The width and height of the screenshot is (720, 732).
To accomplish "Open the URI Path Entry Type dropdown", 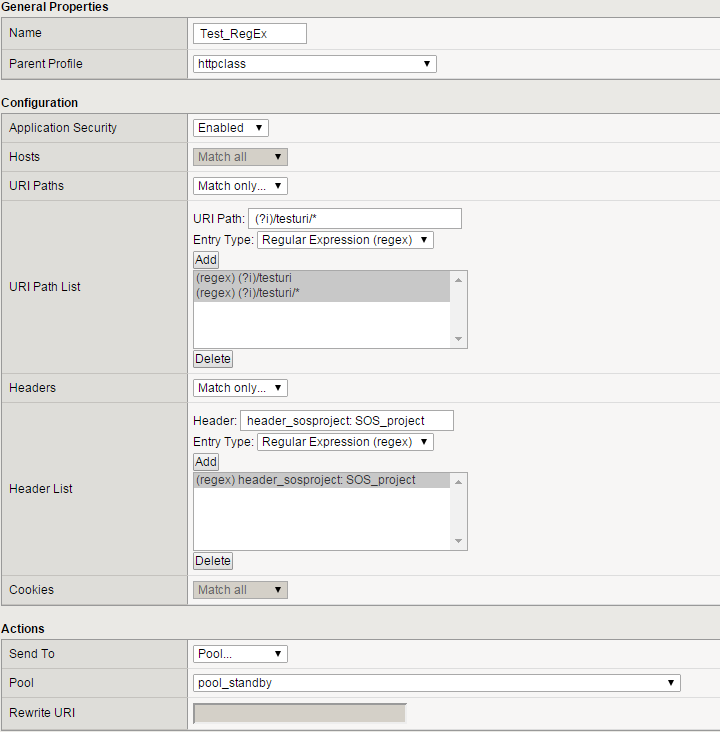I will coord(345,240).
